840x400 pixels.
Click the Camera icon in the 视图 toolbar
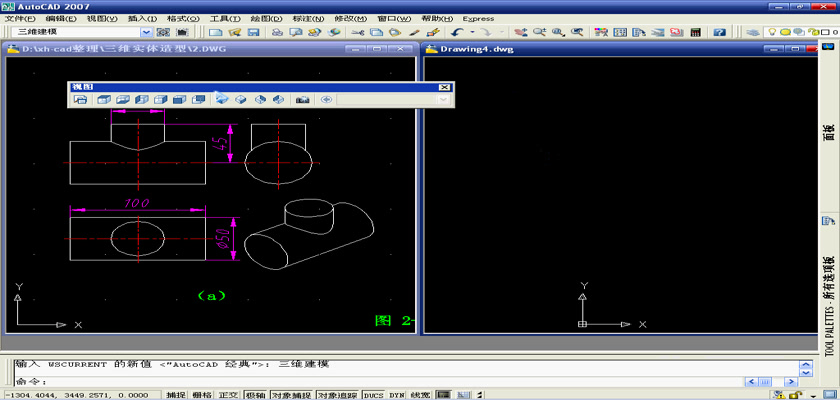coord(303,100)
